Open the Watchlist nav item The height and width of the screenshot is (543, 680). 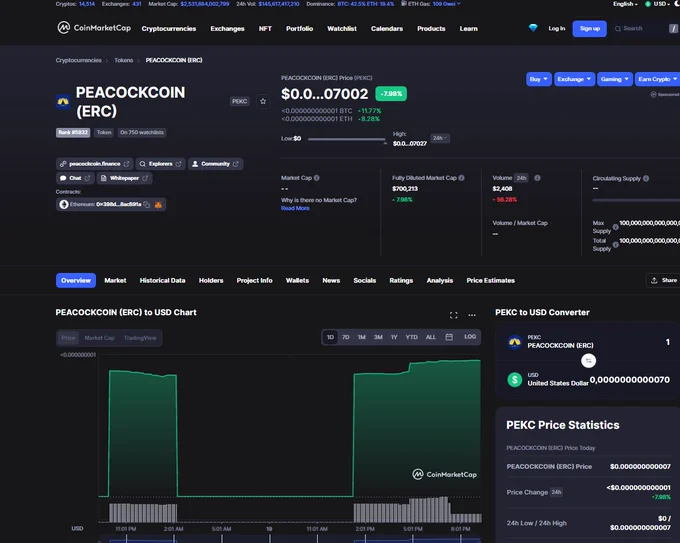[x=342, y=29]
